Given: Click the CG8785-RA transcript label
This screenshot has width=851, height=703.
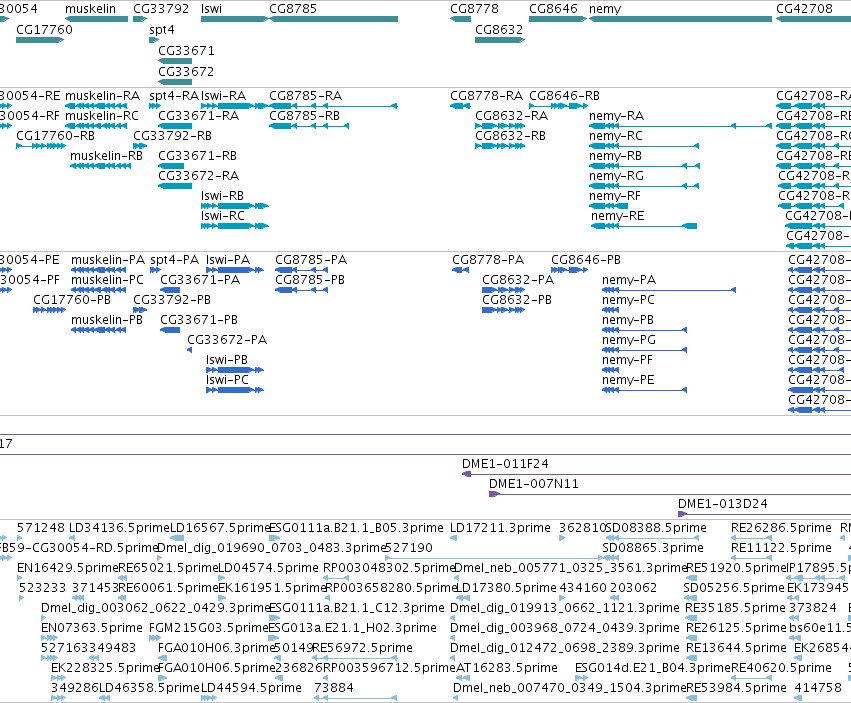Looking at the screenshot, I should click(x=306, y=96).
